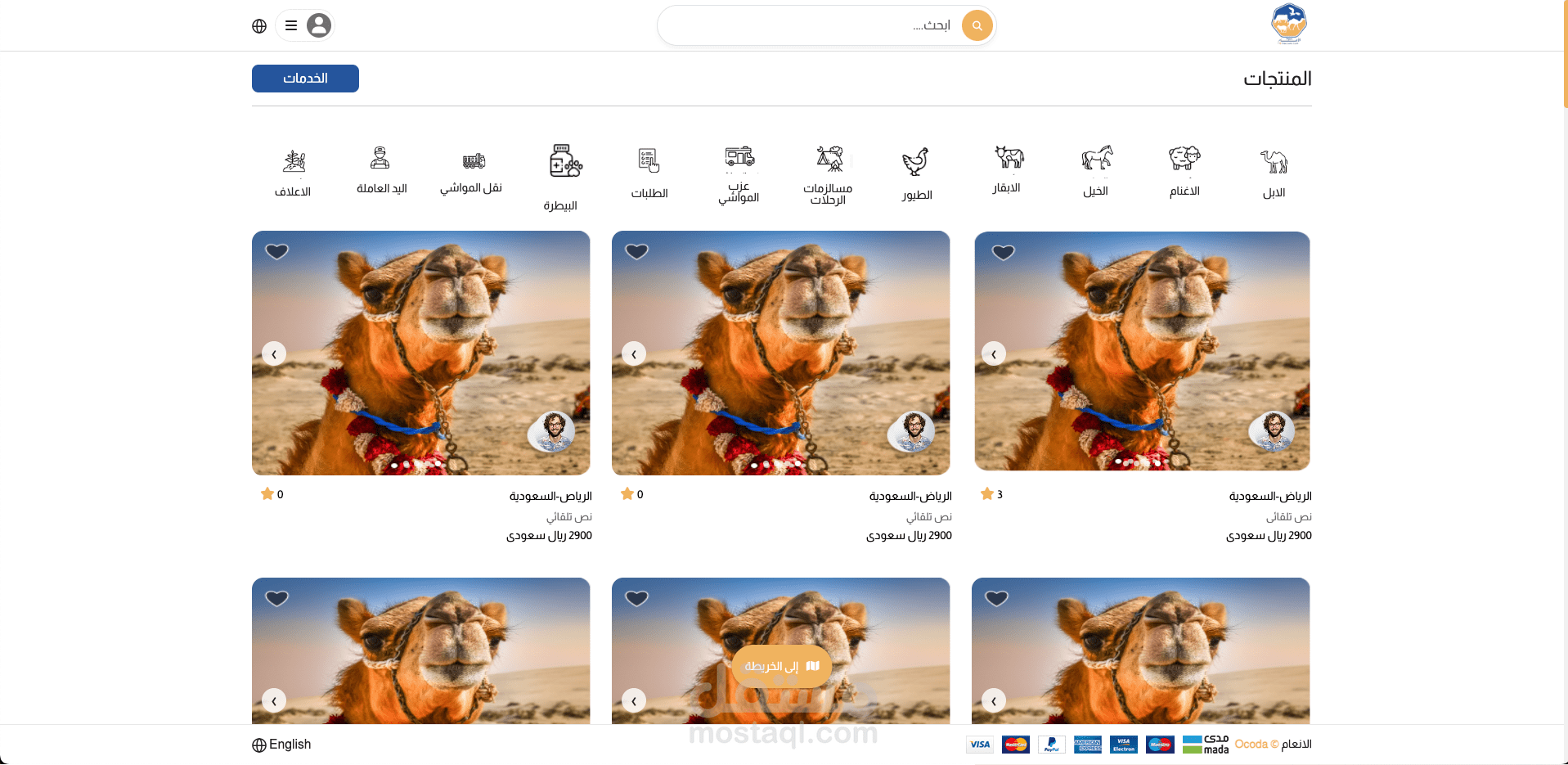Show next image on second-row middle card
This screenshot has width=1568, height=765.
click(634, 700)
